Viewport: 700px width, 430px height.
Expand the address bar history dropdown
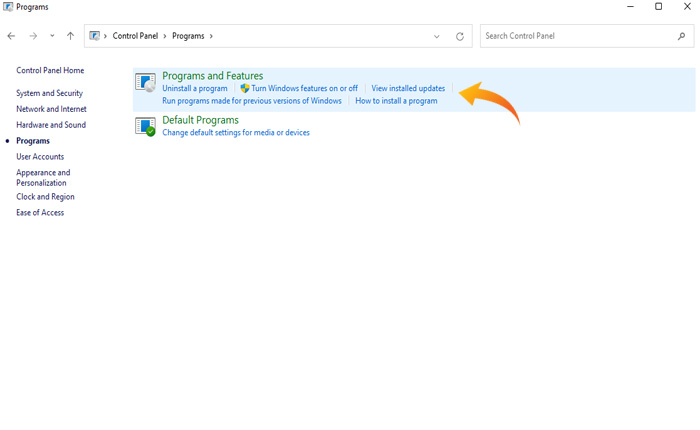tap(437, 36)
